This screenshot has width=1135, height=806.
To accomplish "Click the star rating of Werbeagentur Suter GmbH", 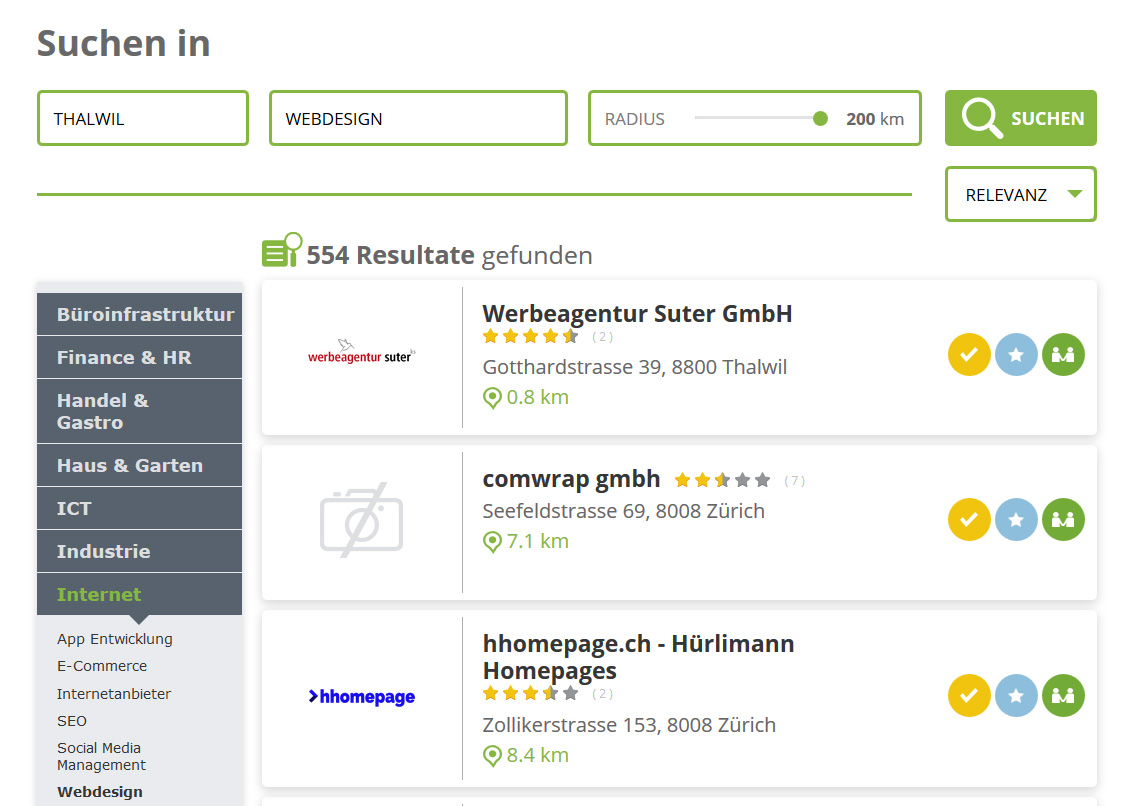I will pos(531,336).
